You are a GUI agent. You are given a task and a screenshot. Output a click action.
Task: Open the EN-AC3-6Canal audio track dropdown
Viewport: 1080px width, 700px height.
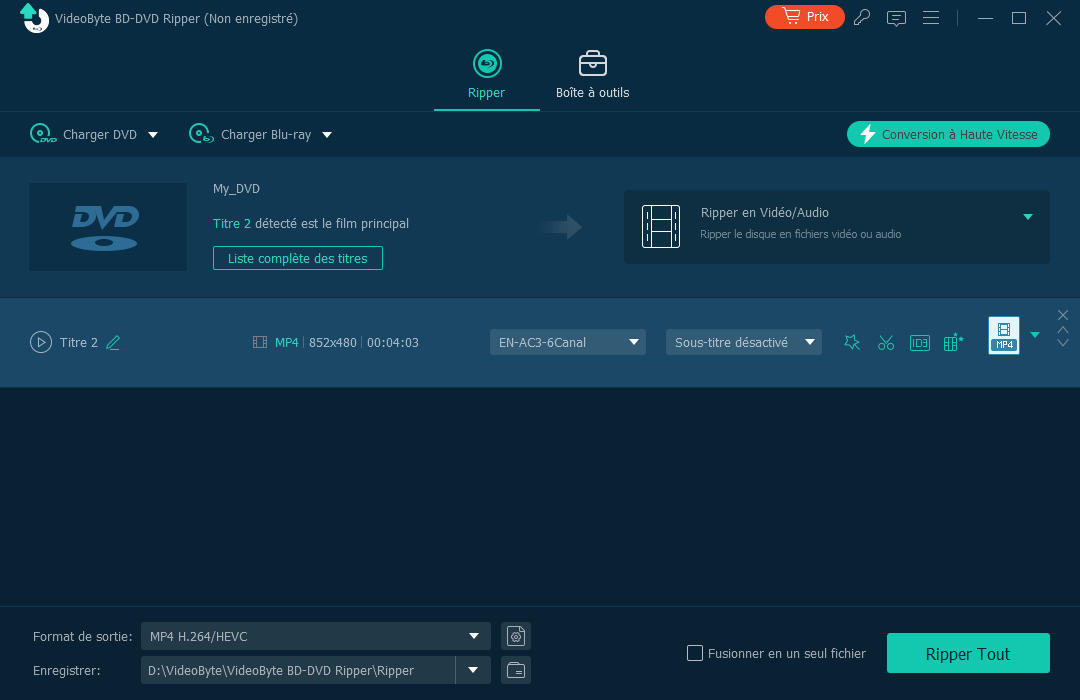(568, 342)
